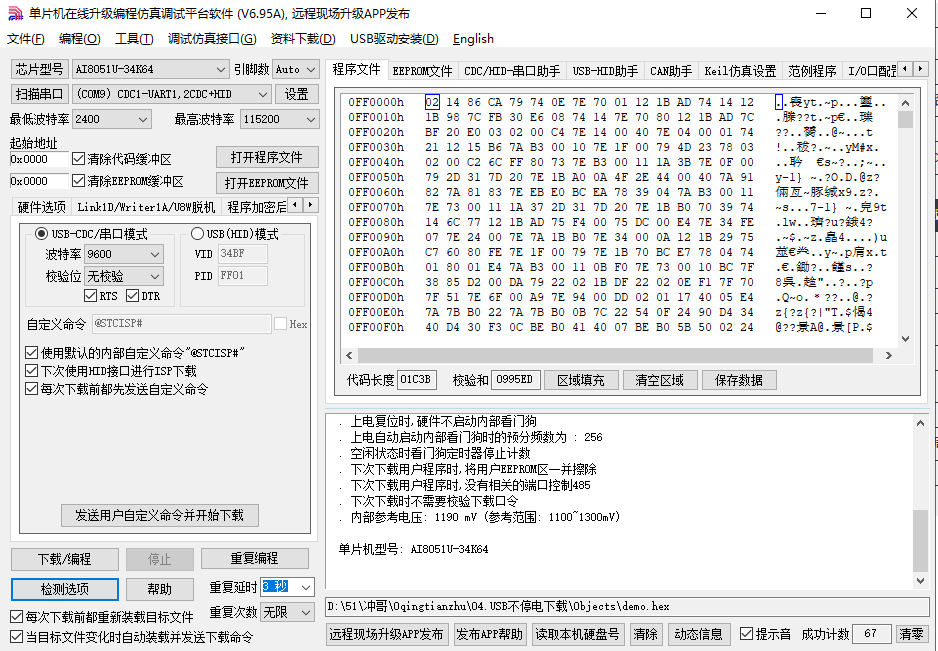Click 保存数据 button
The height and width of the screenshot is (651, 938).
pos(739,380)
